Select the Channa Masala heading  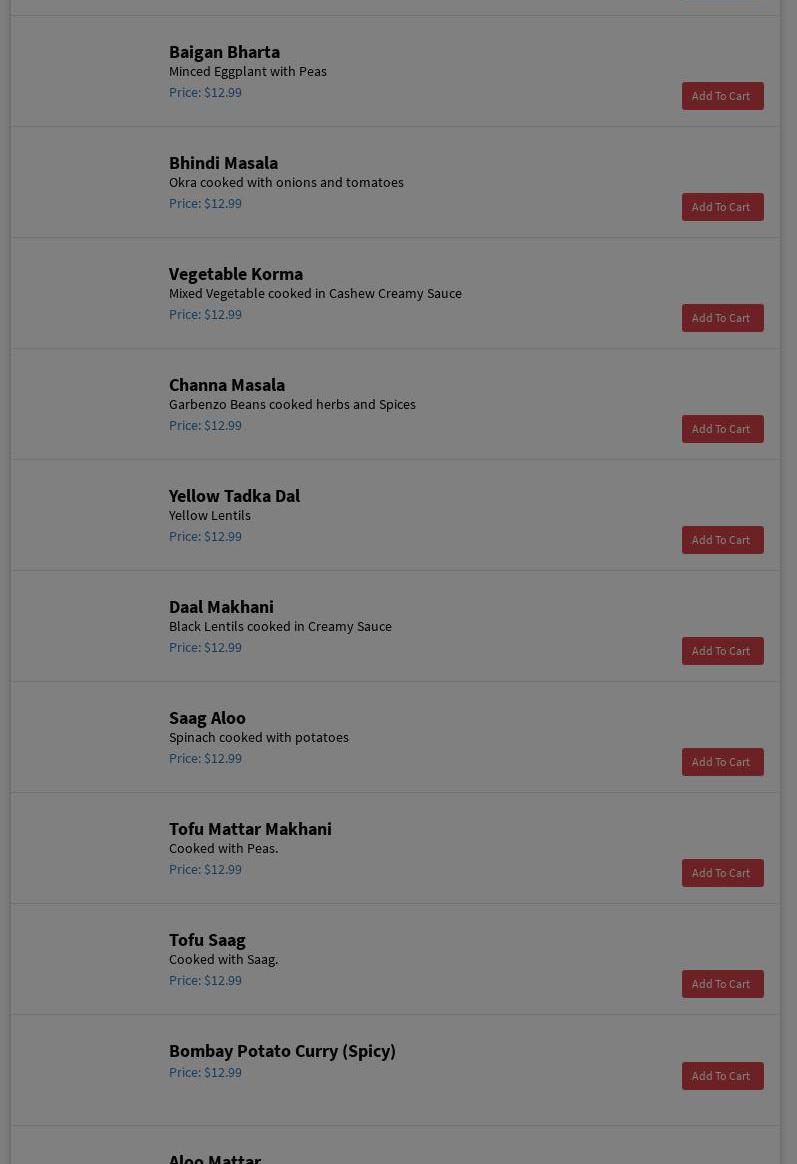click(226, 385)
